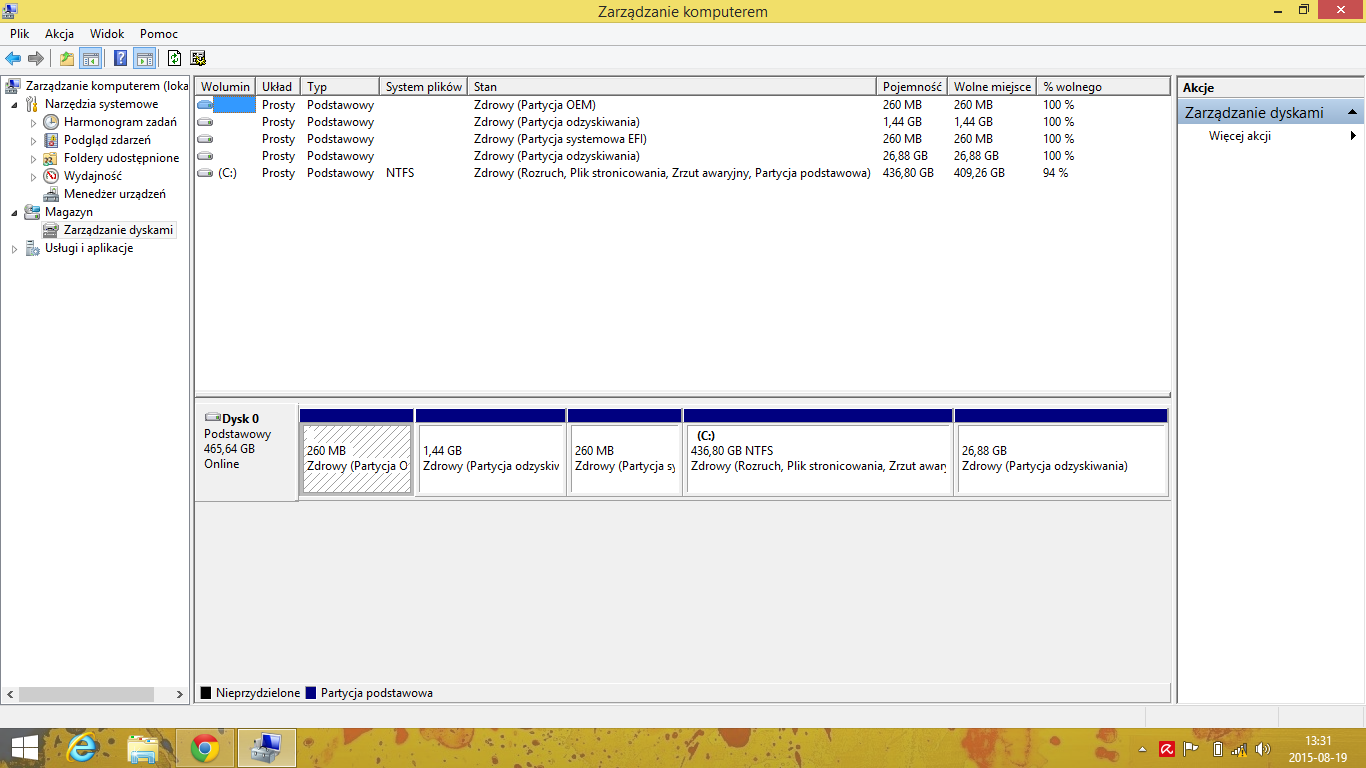
Task: Expand the Podgląd zdarzeń node
Action: click(33, 140)
